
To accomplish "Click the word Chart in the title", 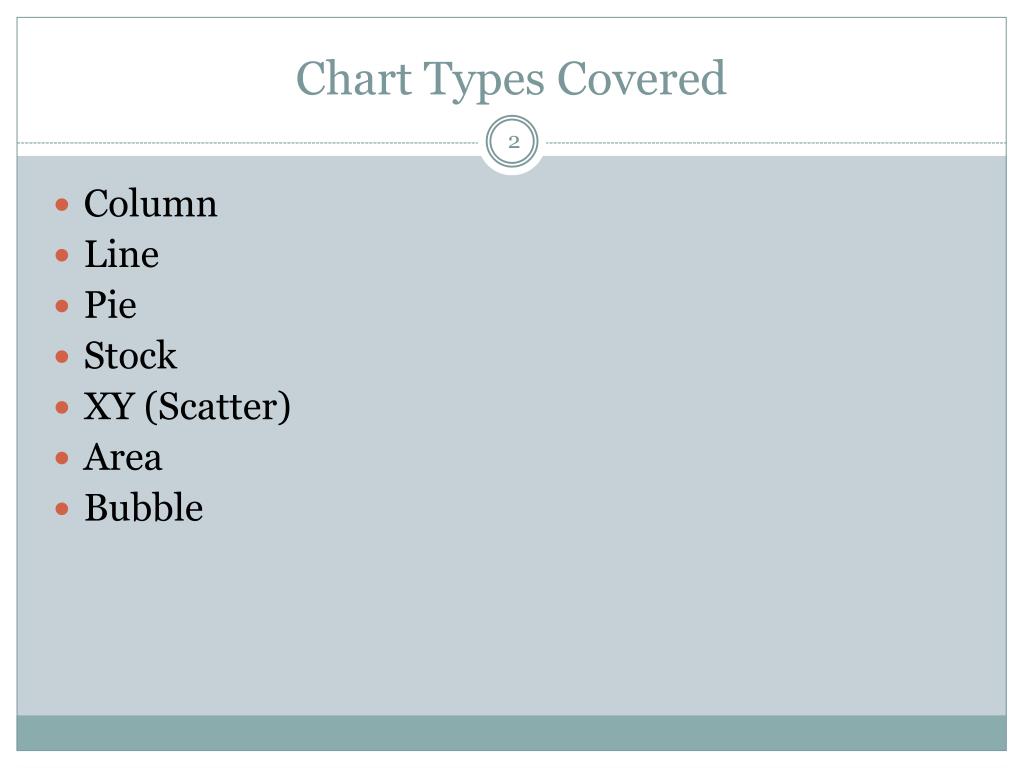I will pos(353,78).
